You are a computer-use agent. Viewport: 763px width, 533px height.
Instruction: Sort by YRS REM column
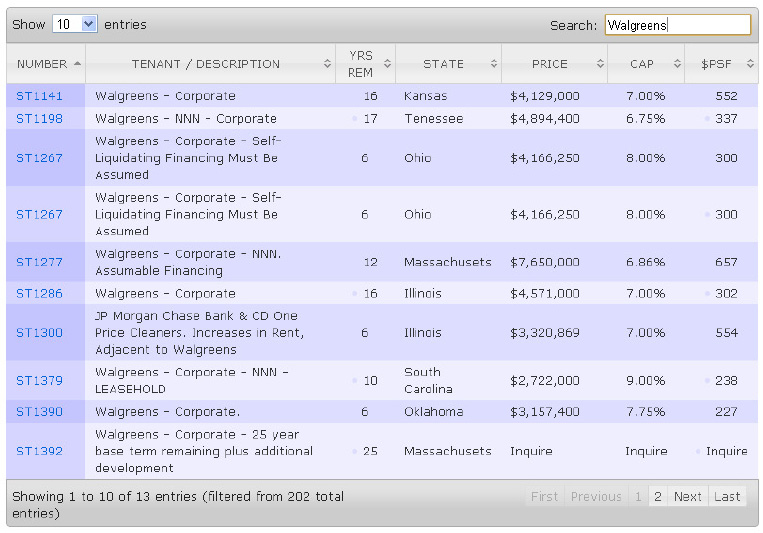point(365,64)
